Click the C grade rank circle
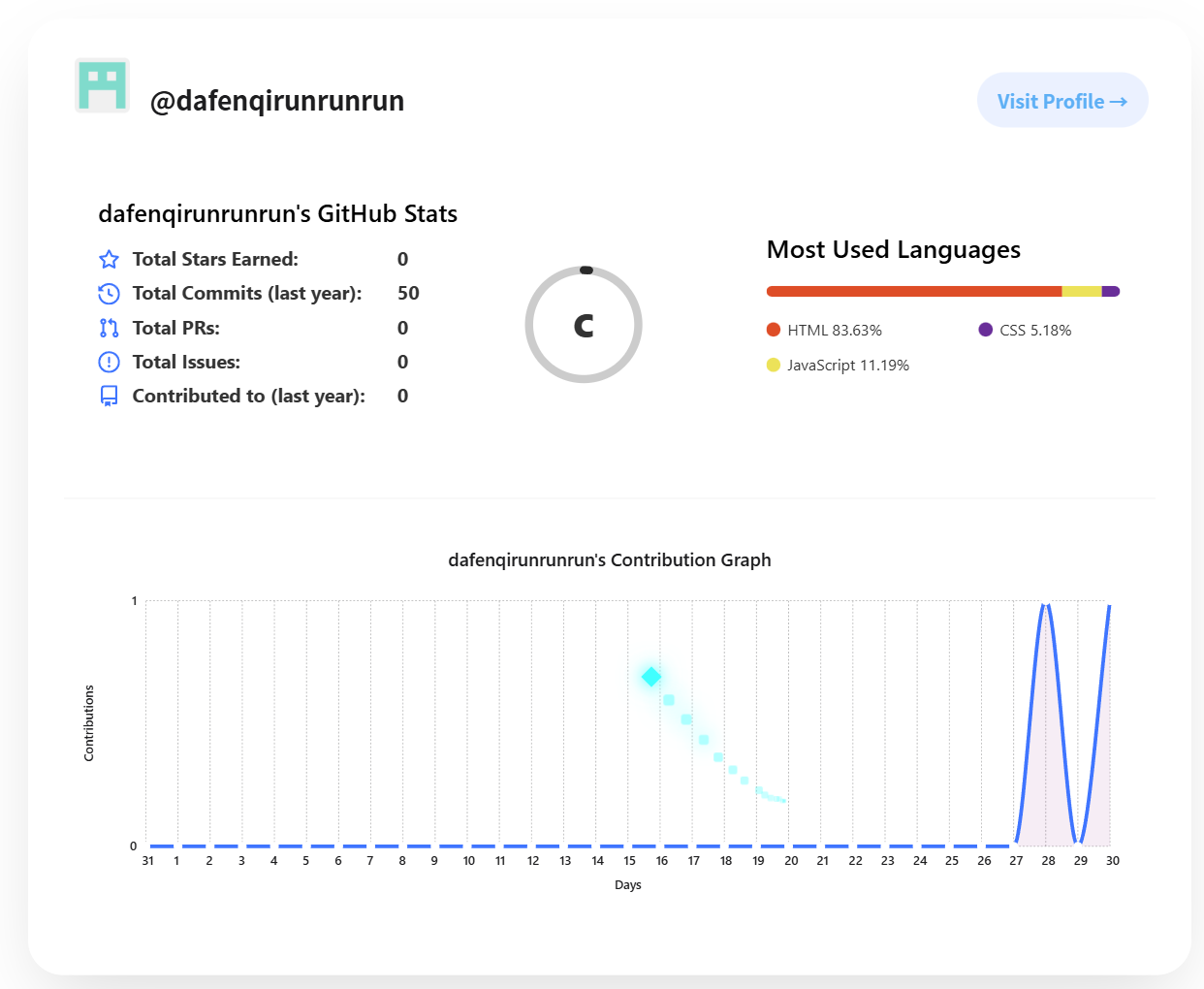 point(584,325)
